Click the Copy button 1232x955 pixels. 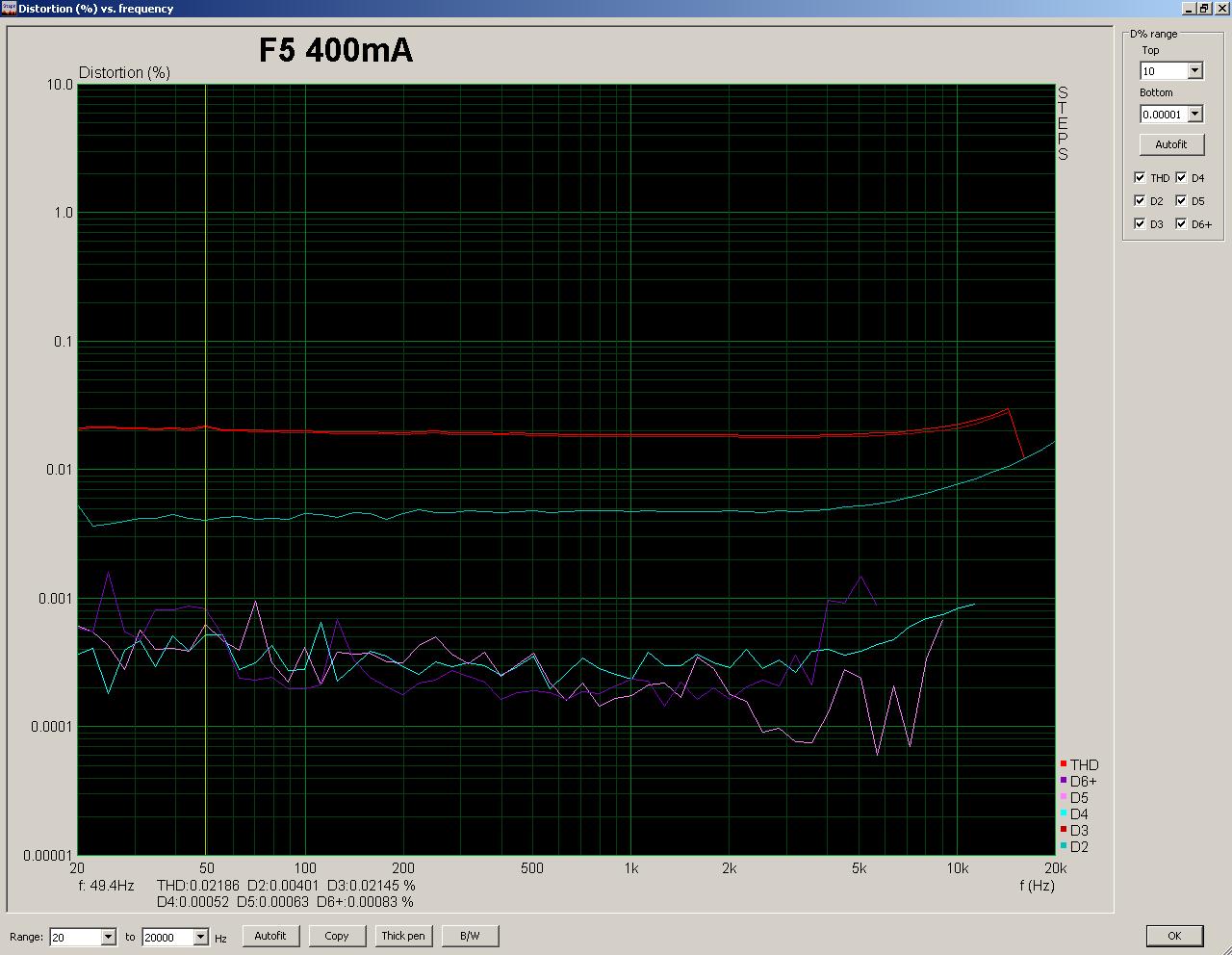337,936
